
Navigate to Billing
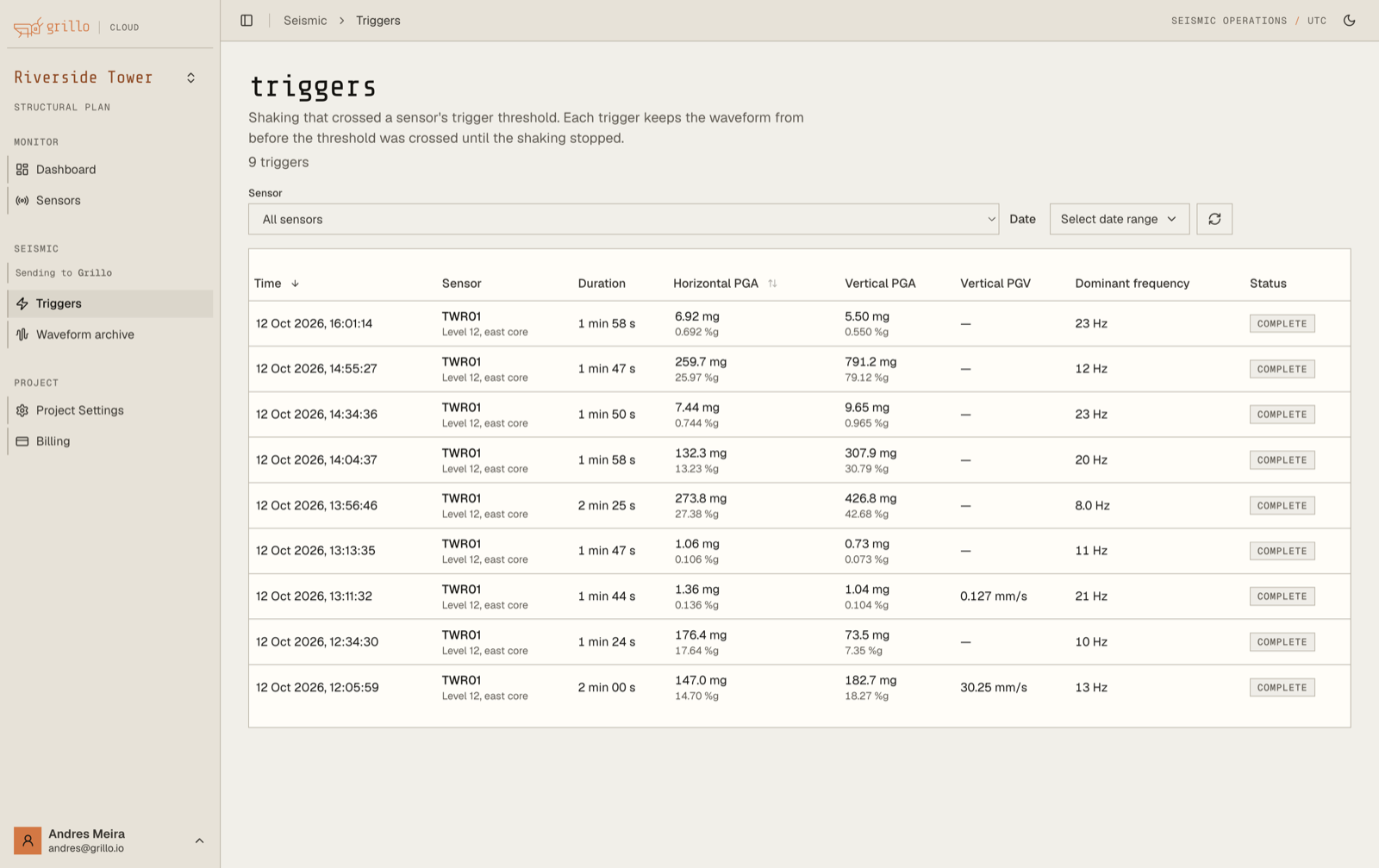pyautogui.click(x=110, y=441)
